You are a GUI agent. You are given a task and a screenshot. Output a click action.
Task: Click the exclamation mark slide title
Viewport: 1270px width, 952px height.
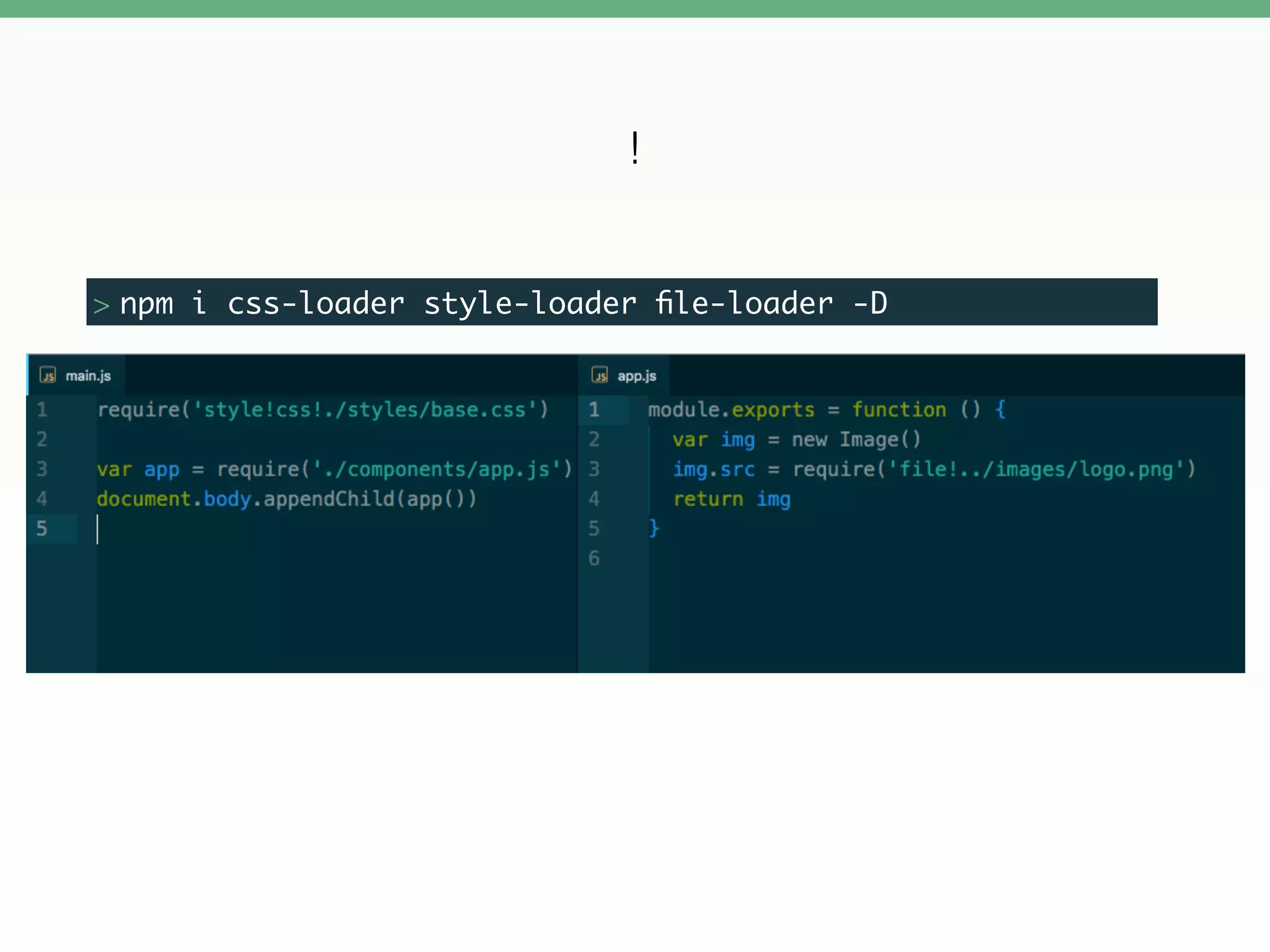click(x=634, y=148)
